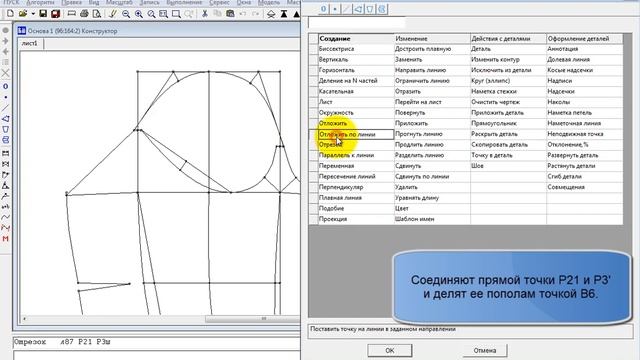The height and width of the screenshot is (360, 640).
Task: Click the Open file folder icon
Action: tap(23, 13)
